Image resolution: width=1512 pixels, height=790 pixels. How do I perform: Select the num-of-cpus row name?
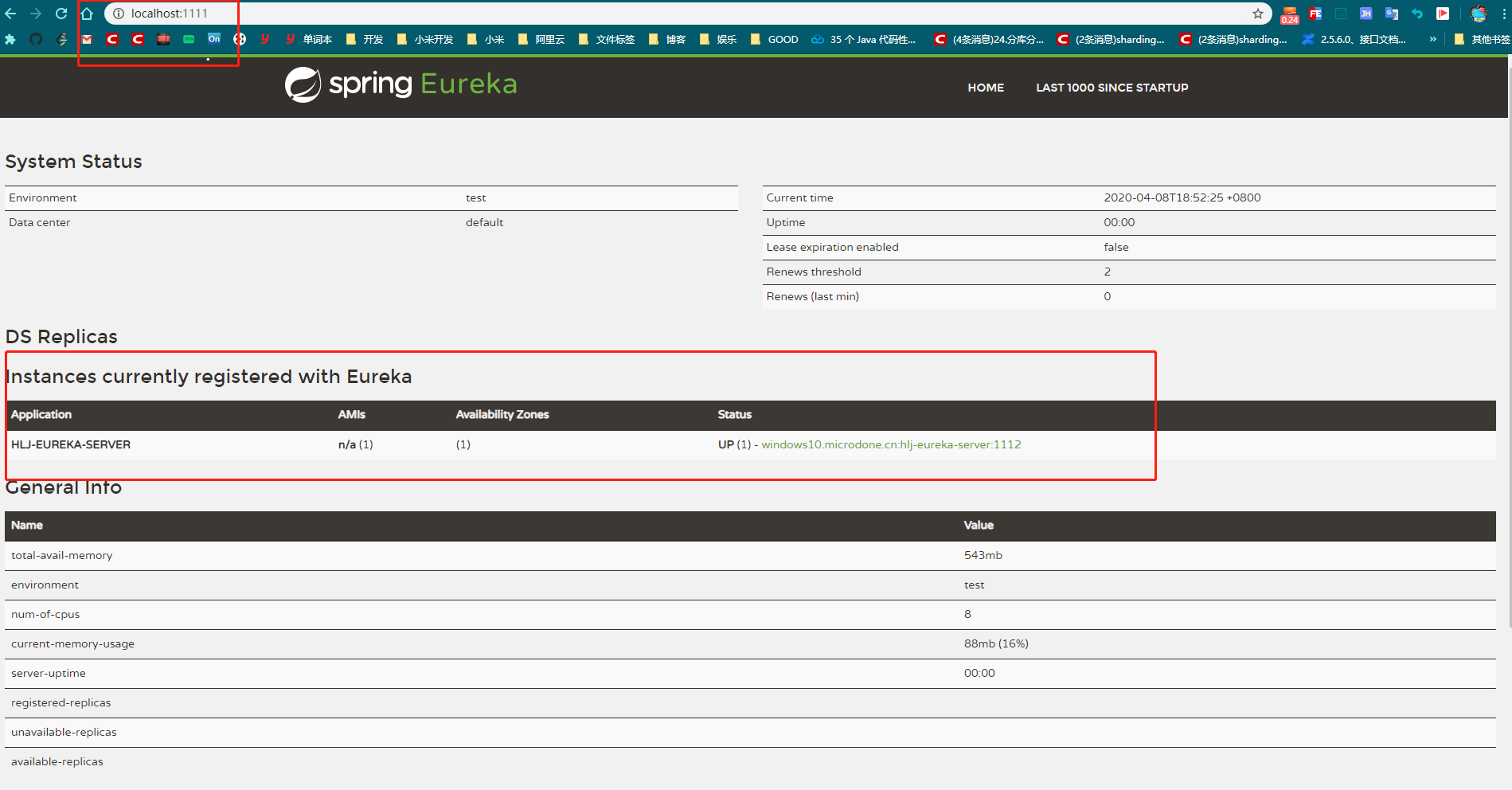tap(45, 614)
